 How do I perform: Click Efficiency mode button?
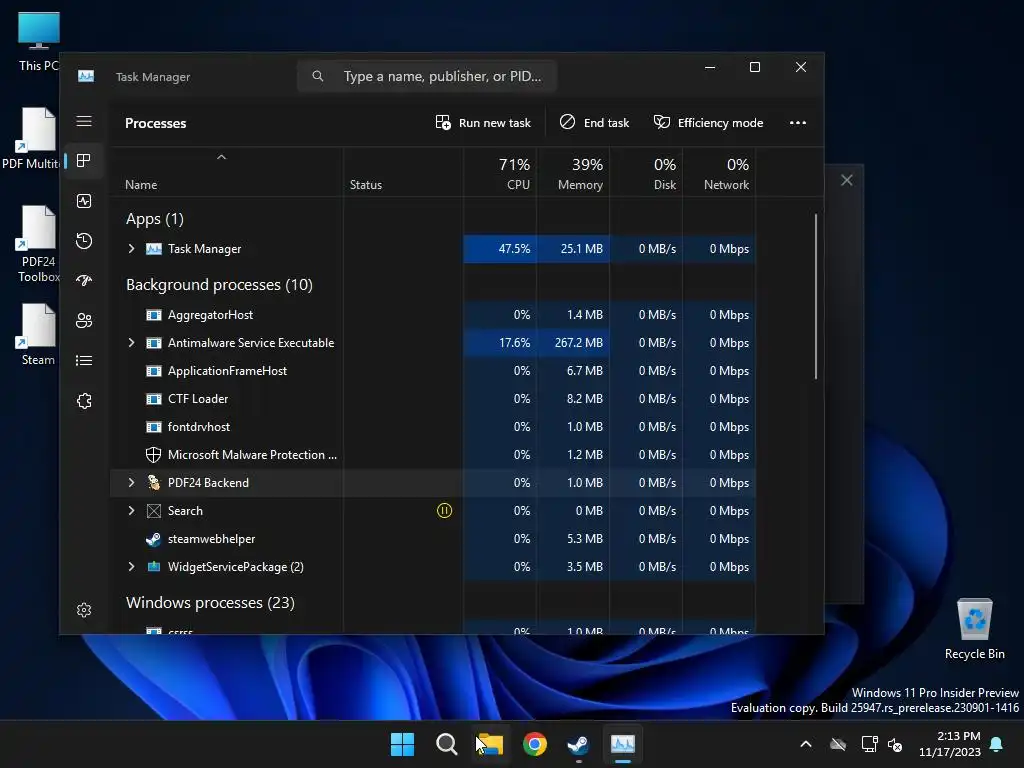pos(709,123)
